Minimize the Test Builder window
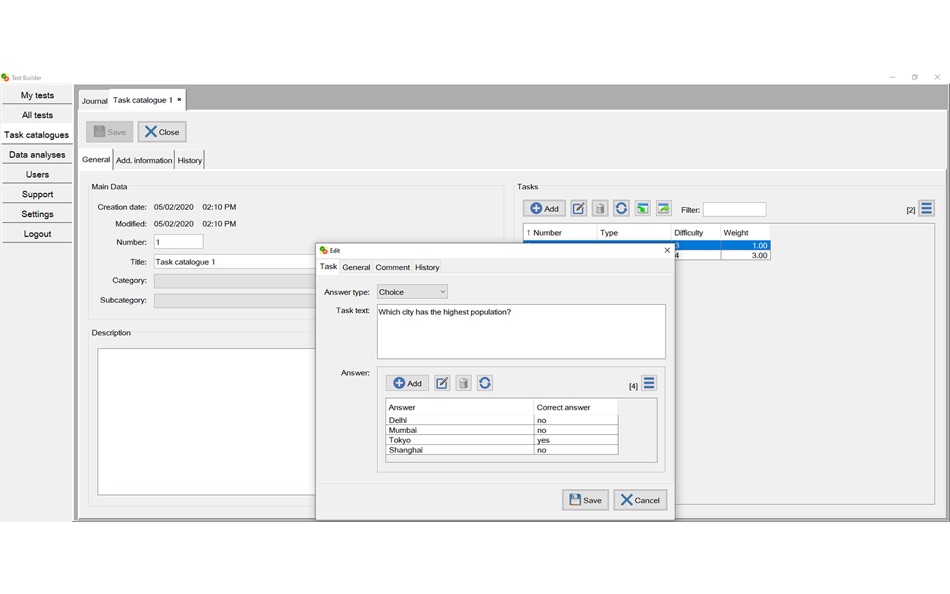Screen dimensions: 950x594 tap(892, 77)
